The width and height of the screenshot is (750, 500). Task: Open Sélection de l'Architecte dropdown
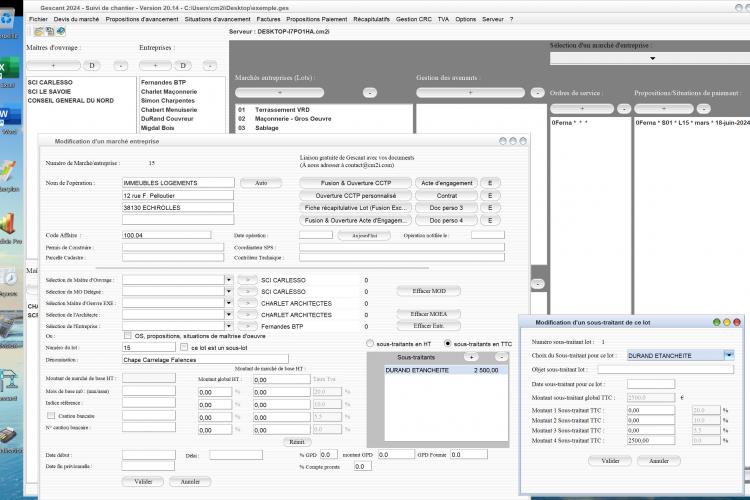[x=229, y=314]
